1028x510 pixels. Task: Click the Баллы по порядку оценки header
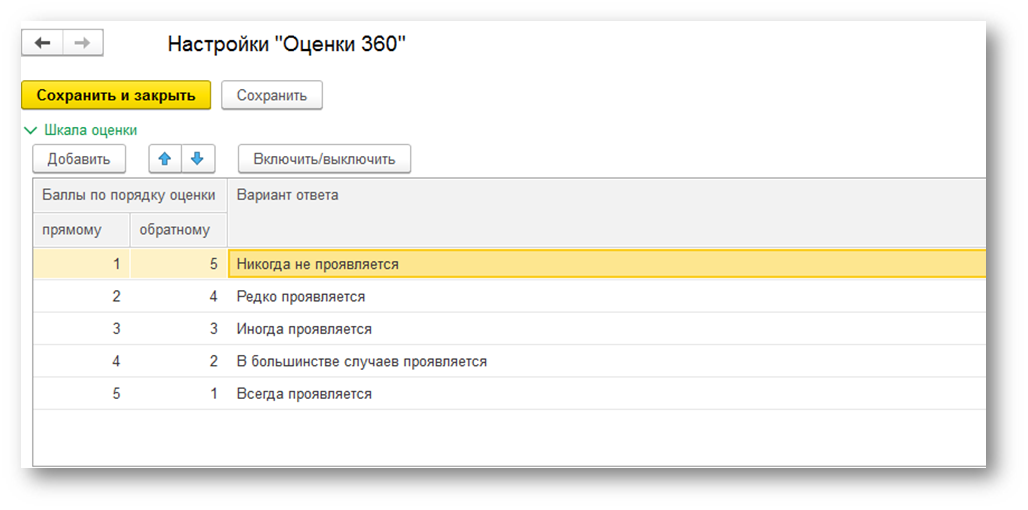pos(129,195)
